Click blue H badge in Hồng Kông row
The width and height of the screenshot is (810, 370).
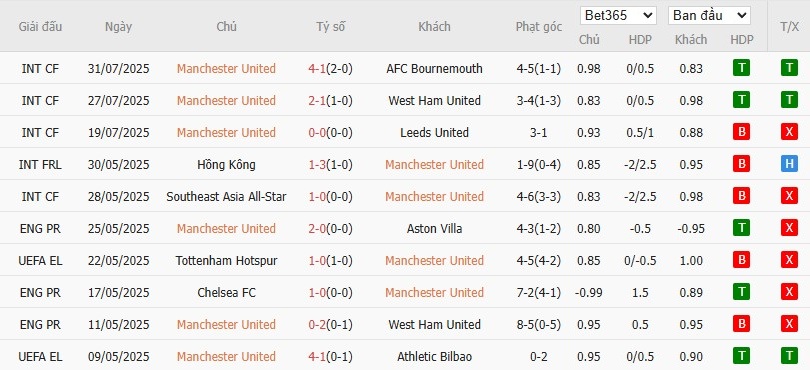pos(789,164)
